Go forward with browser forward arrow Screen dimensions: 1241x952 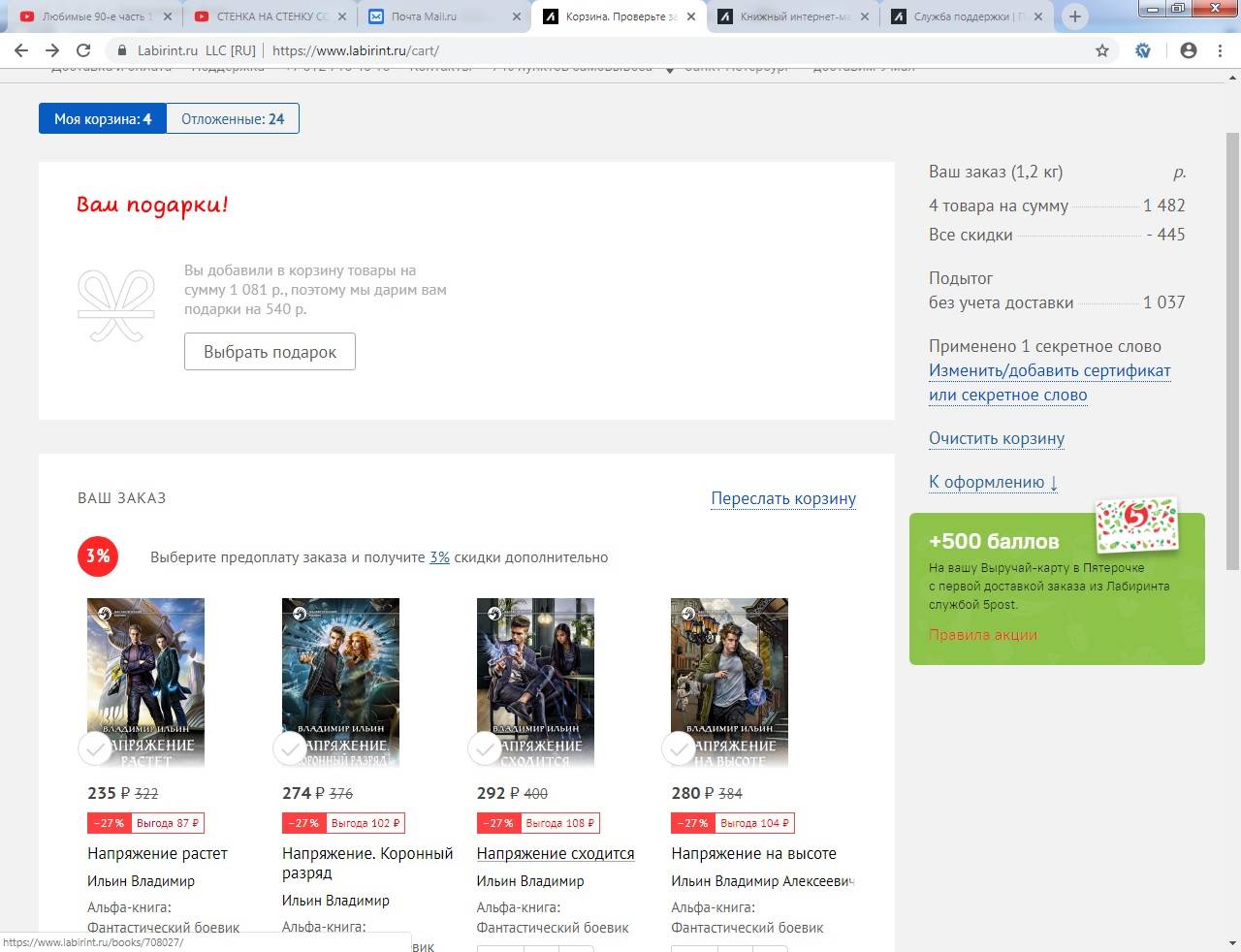click(52, 50)
